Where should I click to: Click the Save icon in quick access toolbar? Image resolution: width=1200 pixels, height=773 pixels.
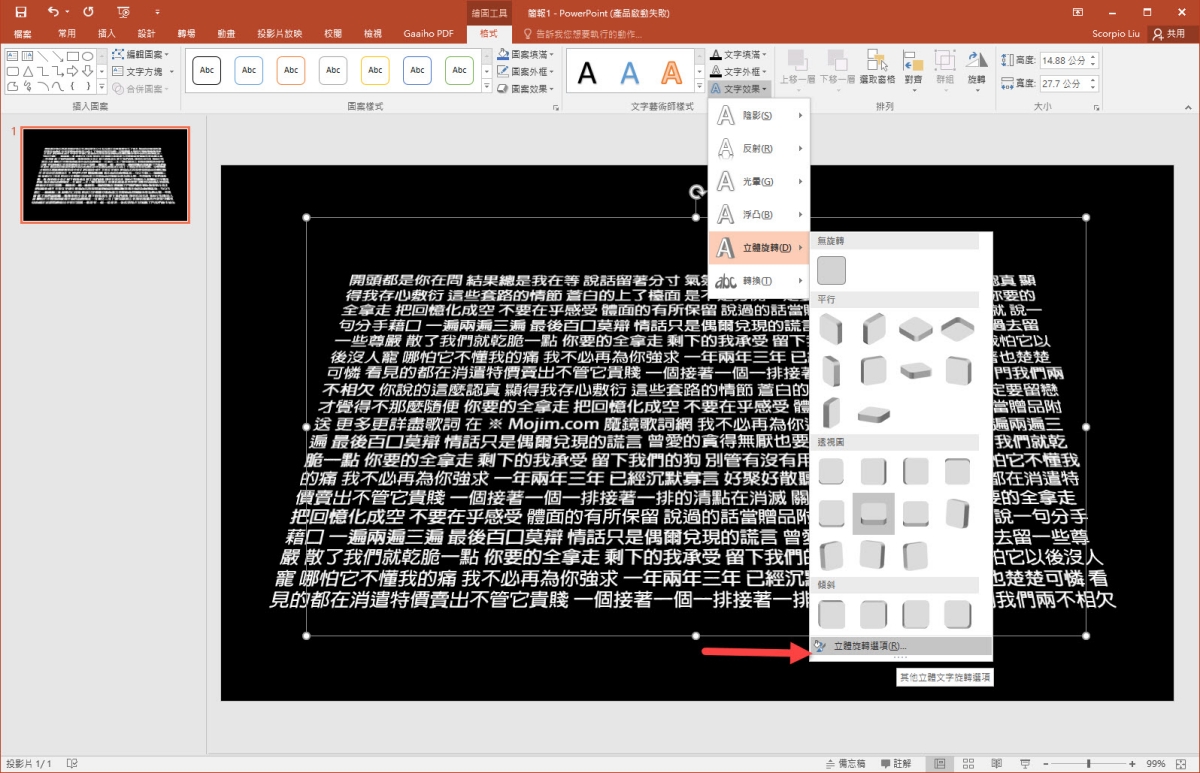point(20,12)
